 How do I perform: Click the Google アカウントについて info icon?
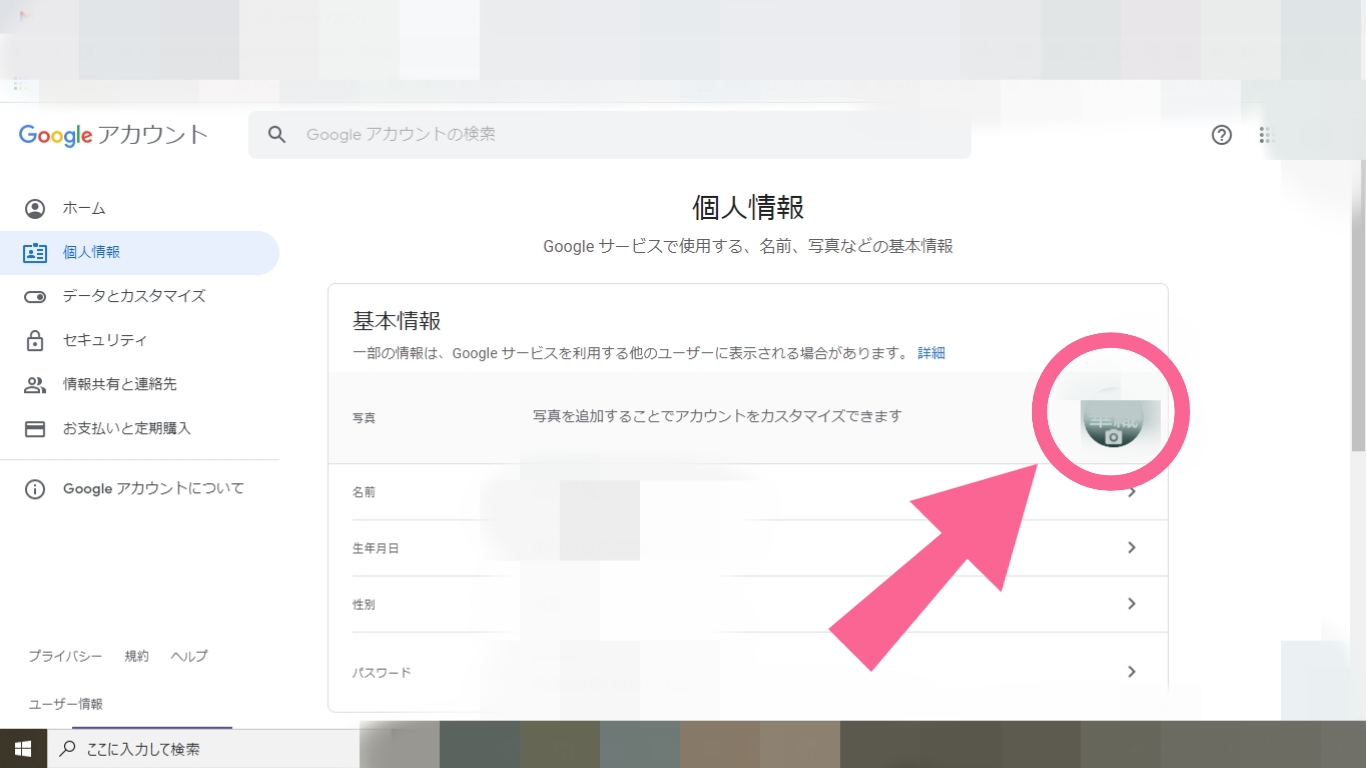(x=35, y=489)
